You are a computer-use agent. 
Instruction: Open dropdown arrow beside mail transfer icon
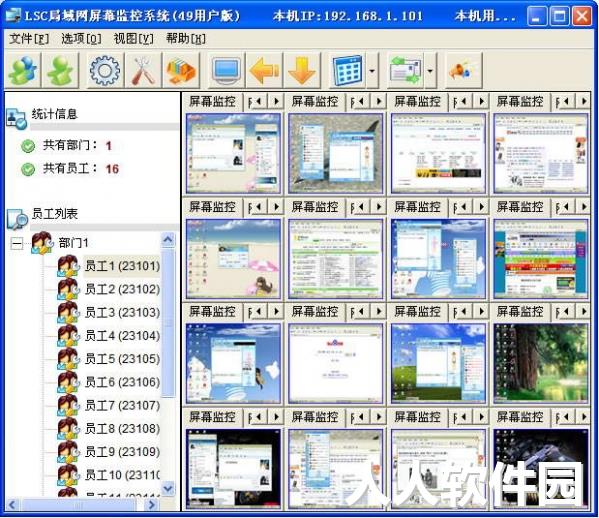pyautogui.click(x=430, y=71)
